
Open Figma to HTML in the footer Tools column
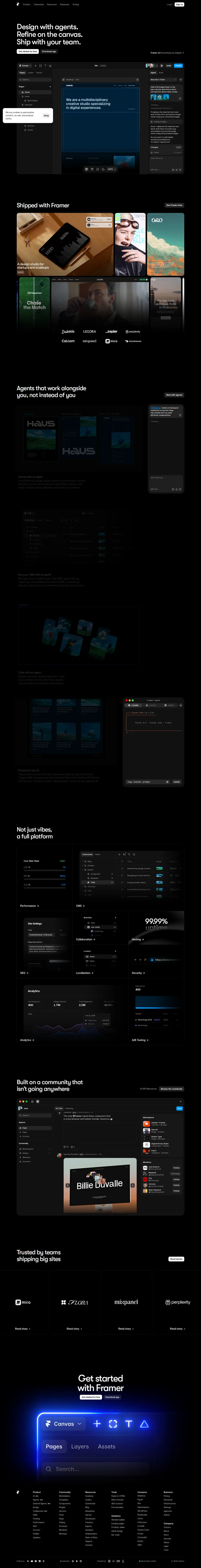point(118,1496)
